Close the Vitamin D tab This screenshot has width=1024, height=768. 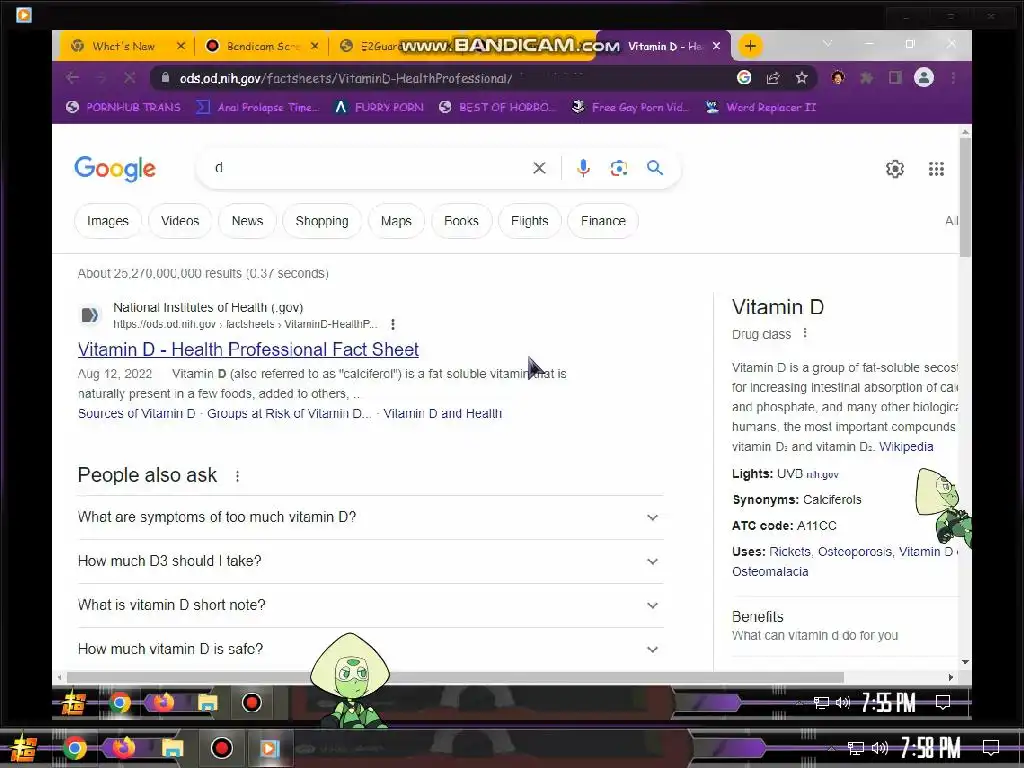click(716, 46)
